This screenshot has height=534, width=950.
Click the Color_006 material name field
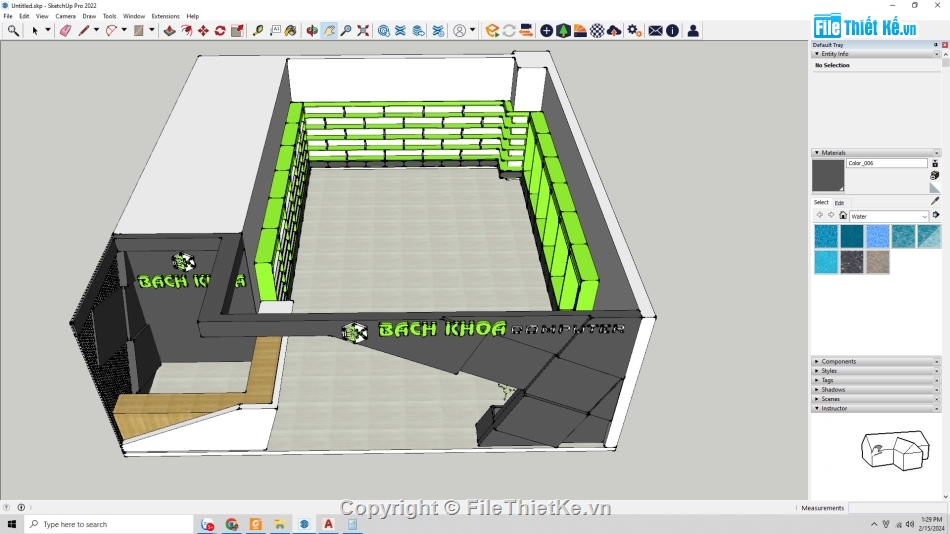pyautogui.click(x=886, y=163)
